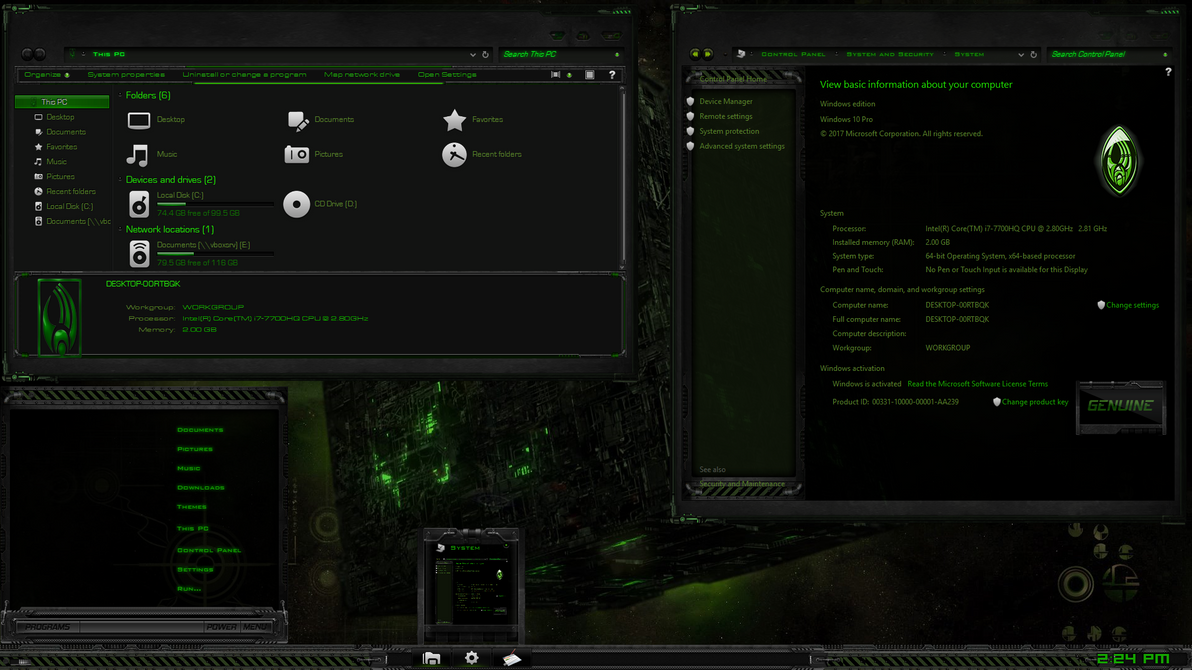Click the help question mark in Explorer
Image resolution: width=1192 pixels, height=670 pixels.
(x=612, y=75)
